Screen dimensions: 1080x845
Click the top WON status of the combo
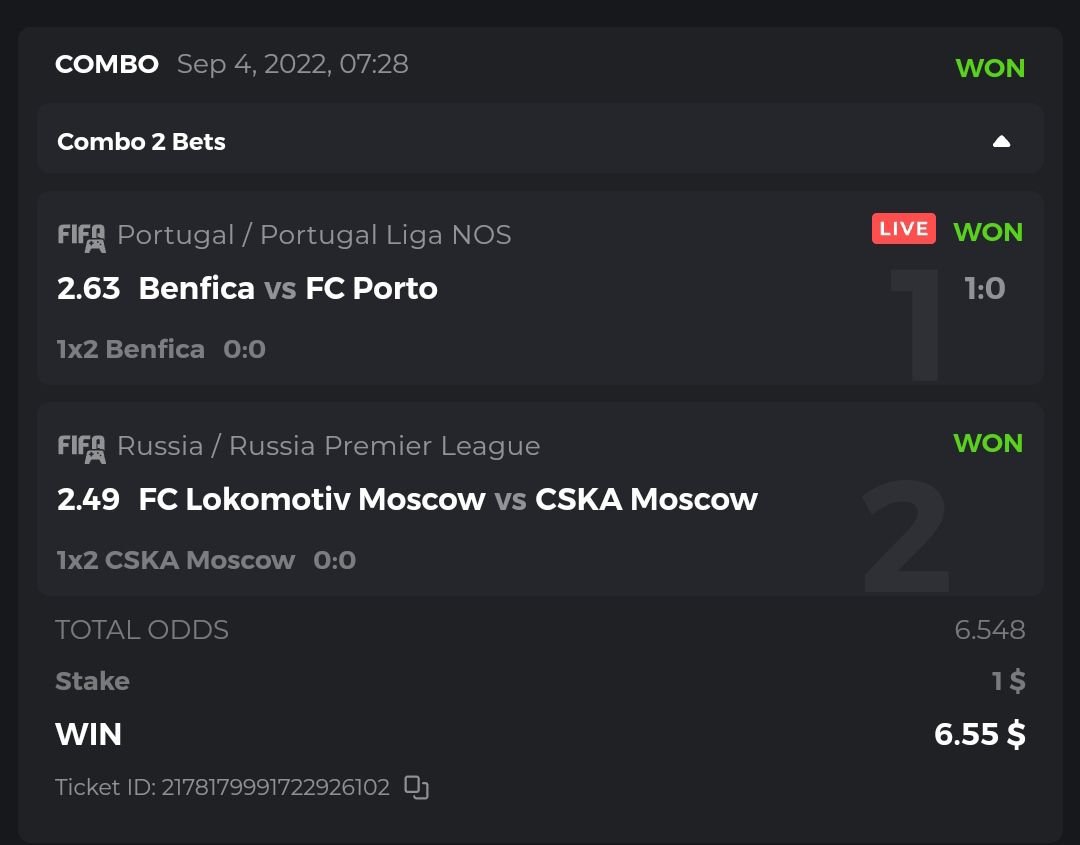click(990, 68)
